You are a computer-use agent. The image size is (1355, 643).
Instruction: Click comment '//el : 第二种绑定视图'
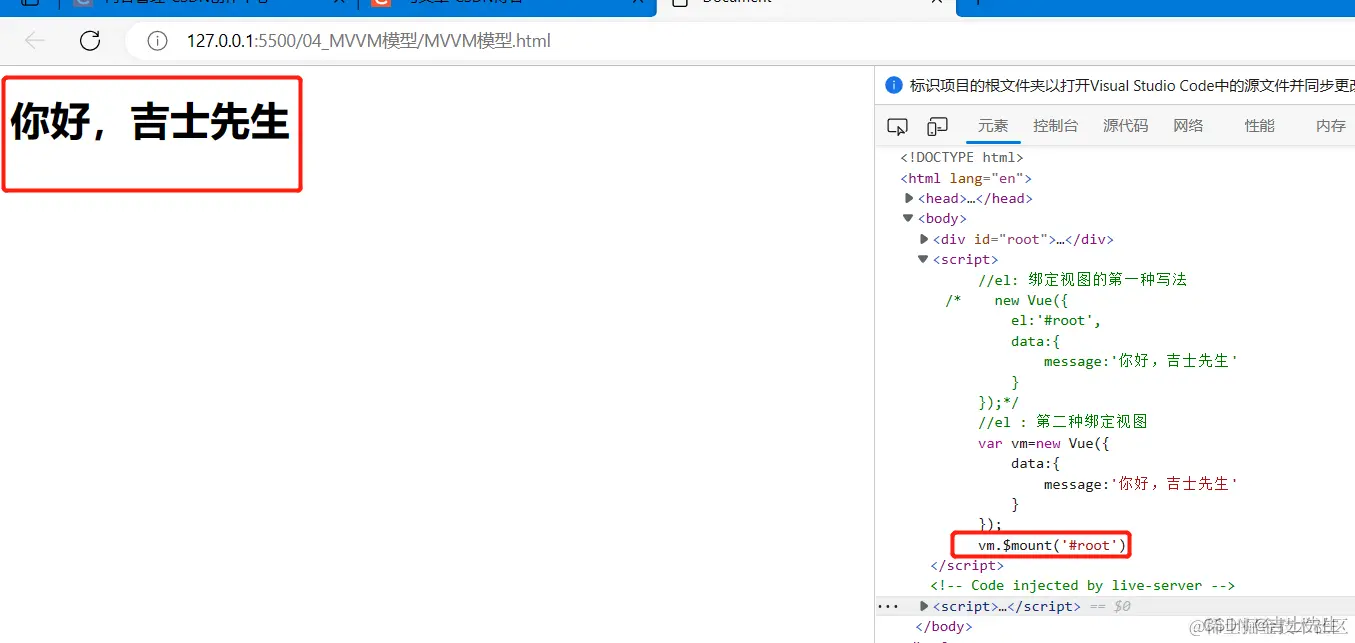coord(1062,422)
